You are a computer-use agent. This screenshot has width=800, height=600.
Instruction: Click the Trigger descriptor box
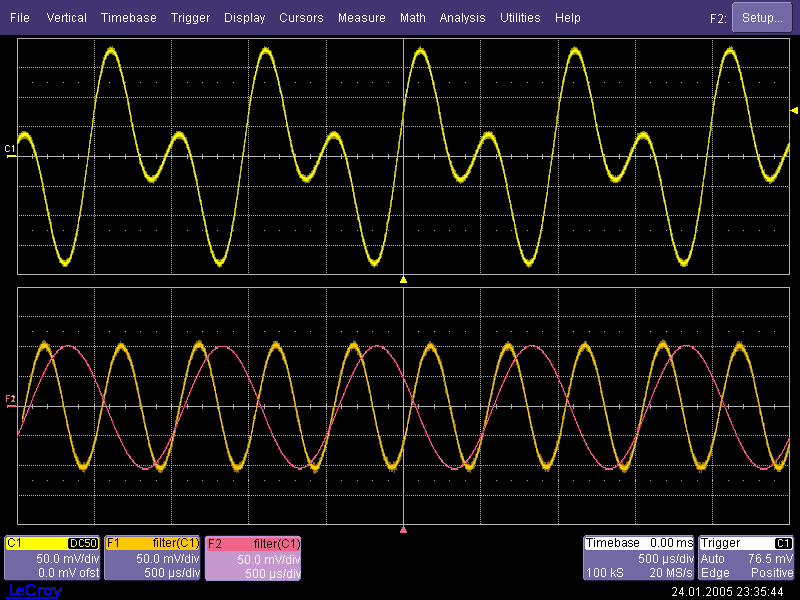[746, 558]
